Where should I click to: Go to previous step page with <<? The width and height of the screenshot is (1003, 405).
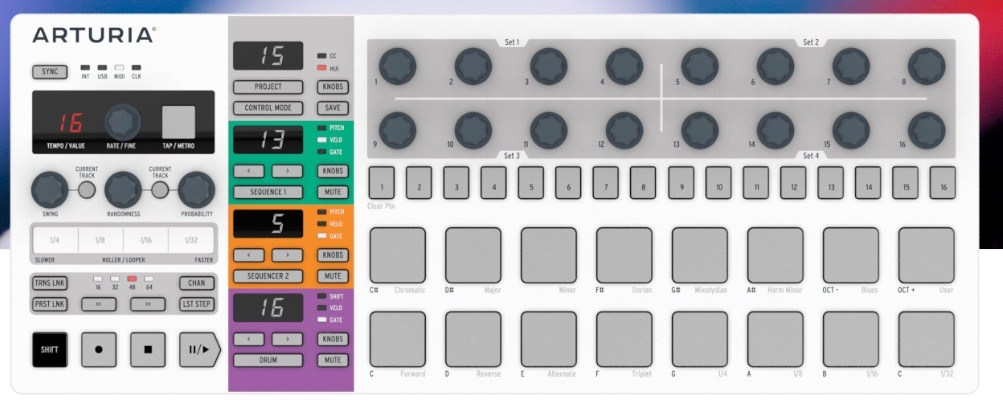[99, 304]
